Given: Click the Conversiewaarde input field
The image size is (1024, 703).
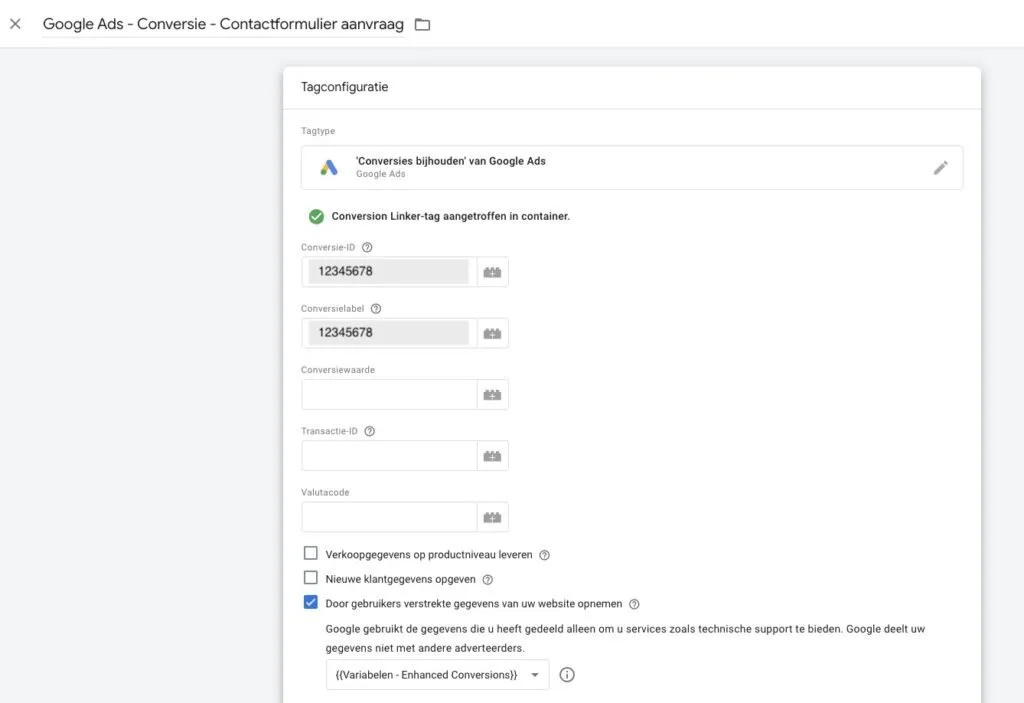Looking at the screenshot, I should 389,395.
